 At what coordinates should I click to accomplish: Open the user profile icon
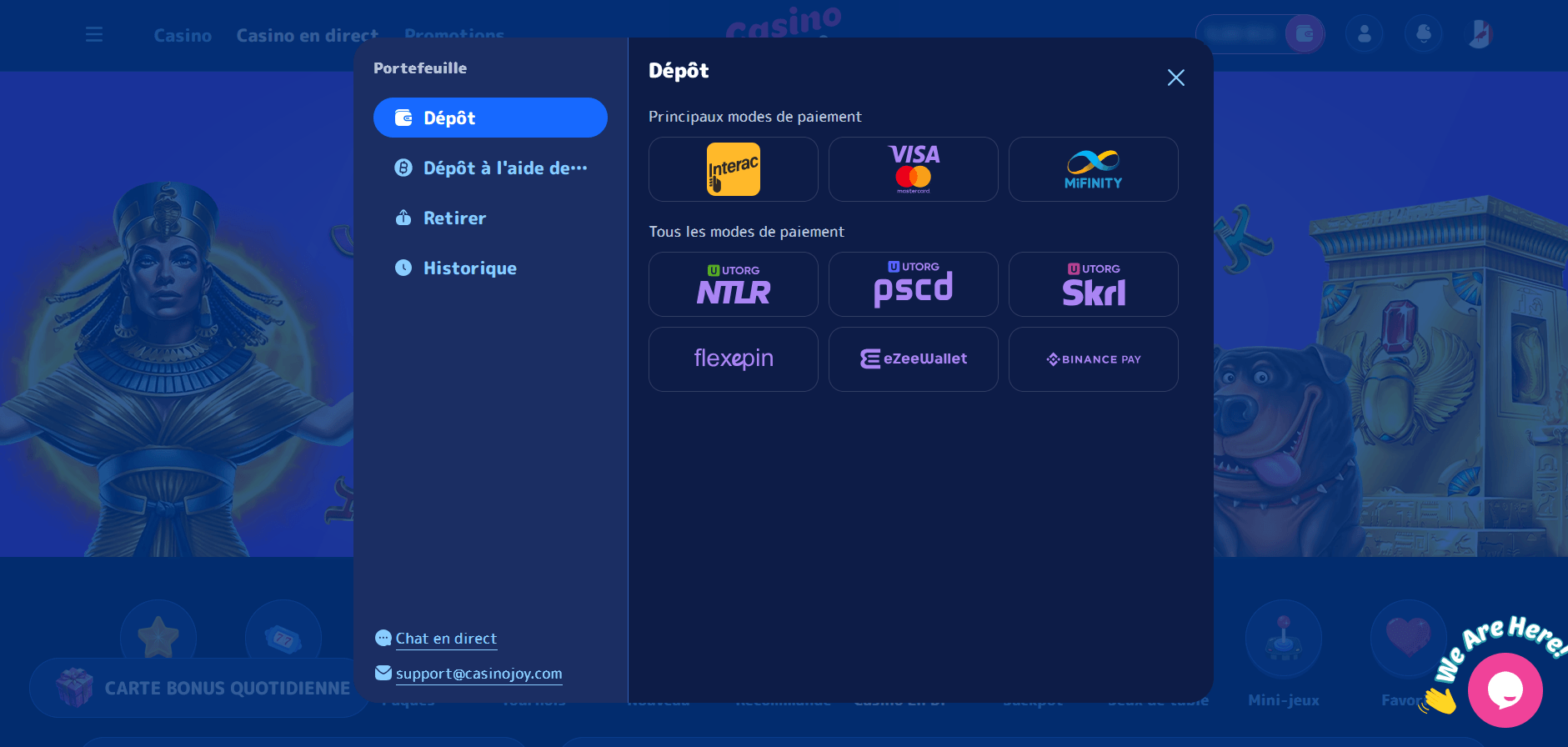1365,34
